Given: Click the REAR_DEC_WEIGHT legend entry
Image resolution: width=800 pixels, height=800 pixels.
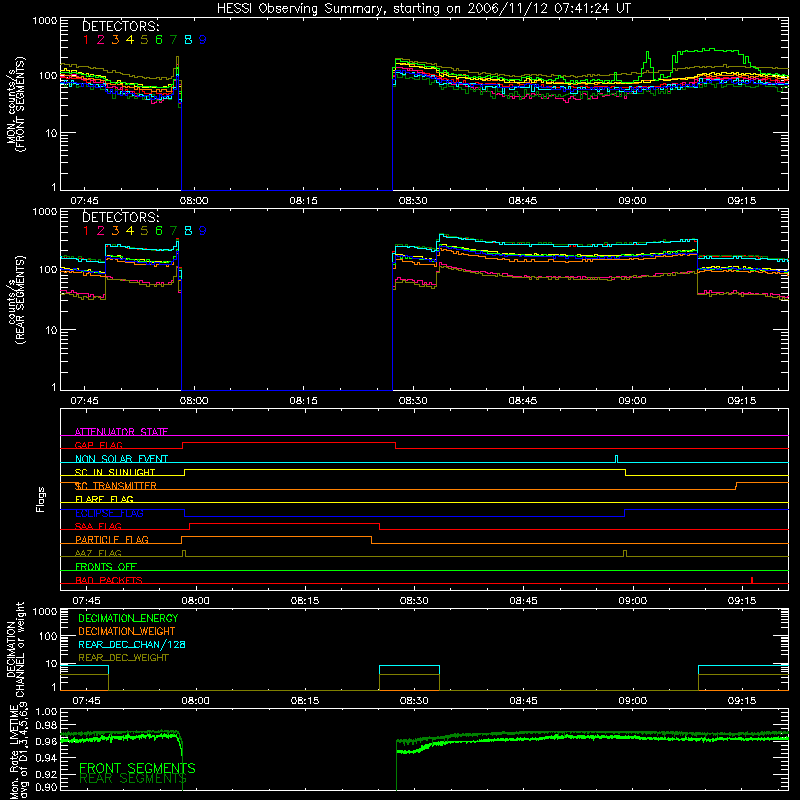Looking at the screenshot, I should tap(123, 658).
